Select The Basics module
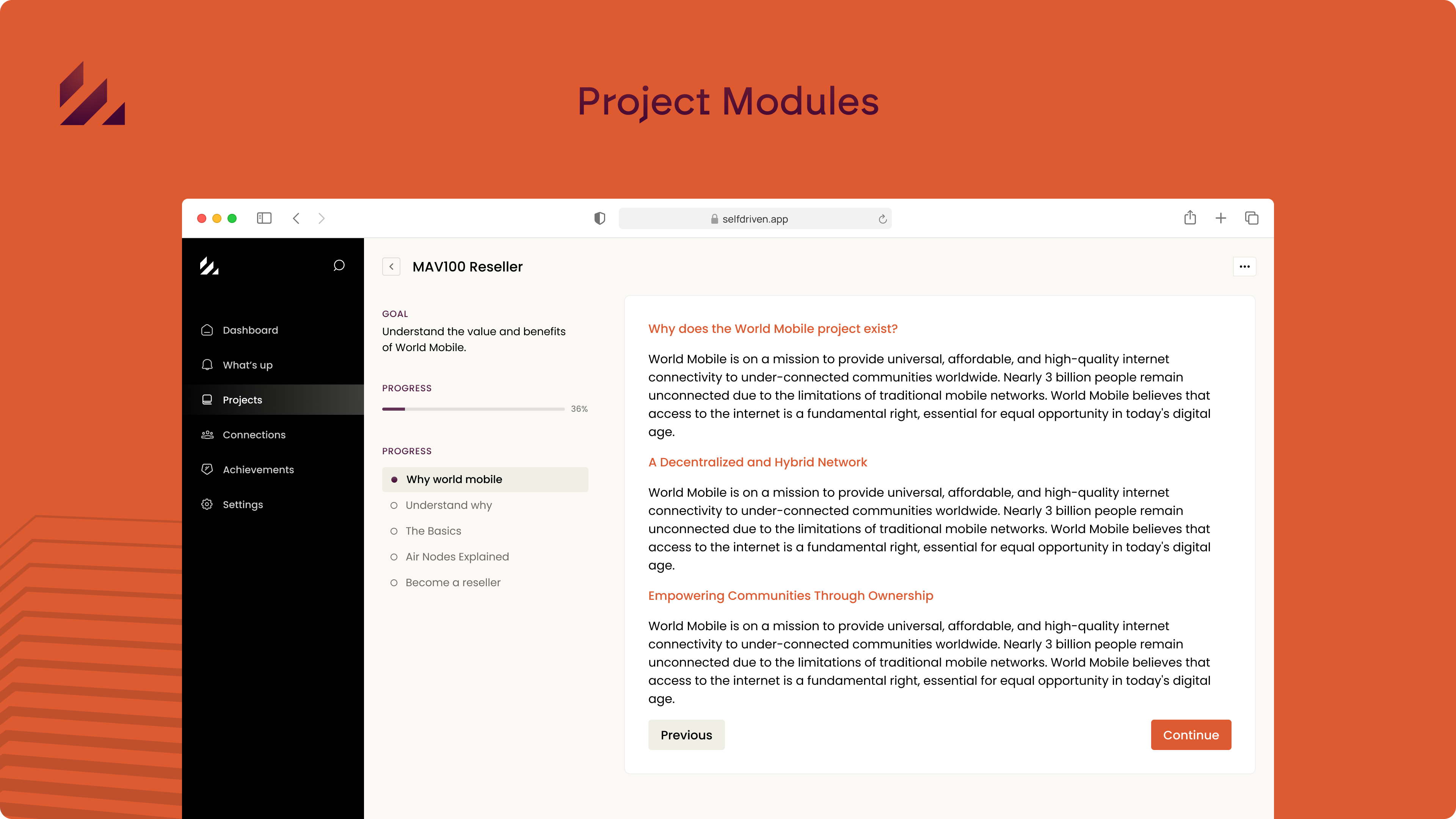Viewport: 1456px width, 819px height. (x=485, y=531)
